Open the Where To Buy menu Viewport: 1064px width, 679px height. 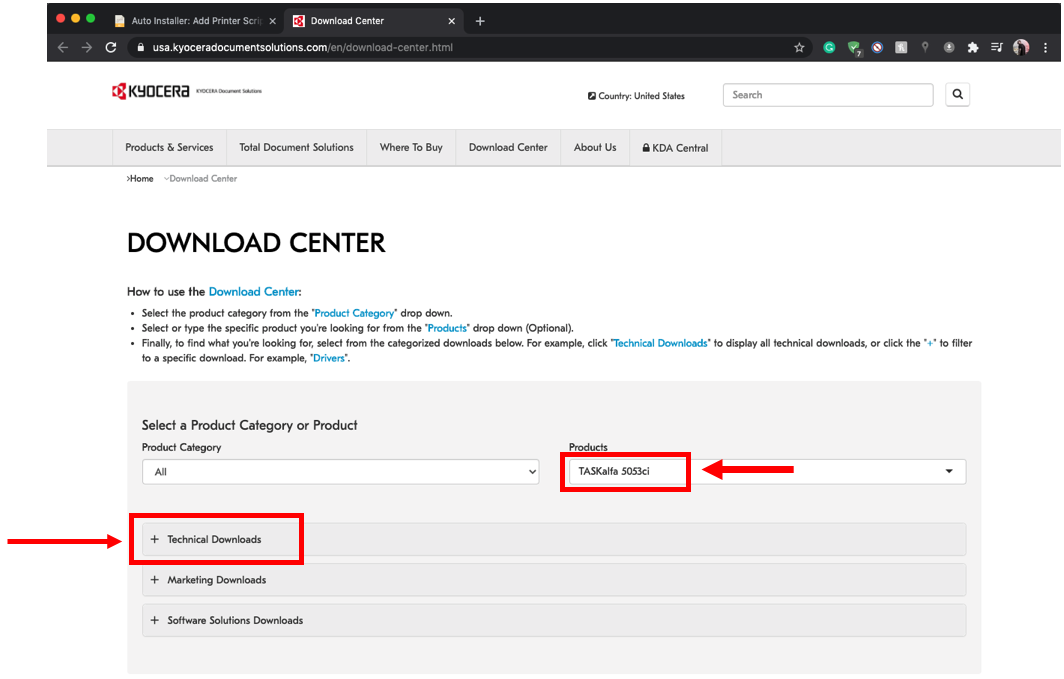(x=411, y=148)
